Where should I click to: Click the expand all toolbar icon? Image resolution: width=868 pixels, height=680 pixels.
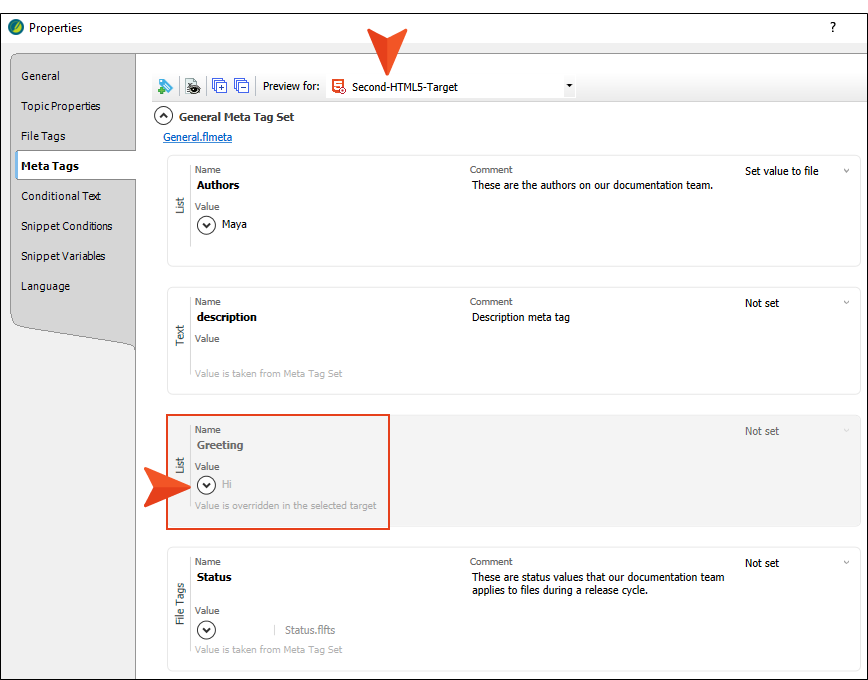click(x=219, y=86)
